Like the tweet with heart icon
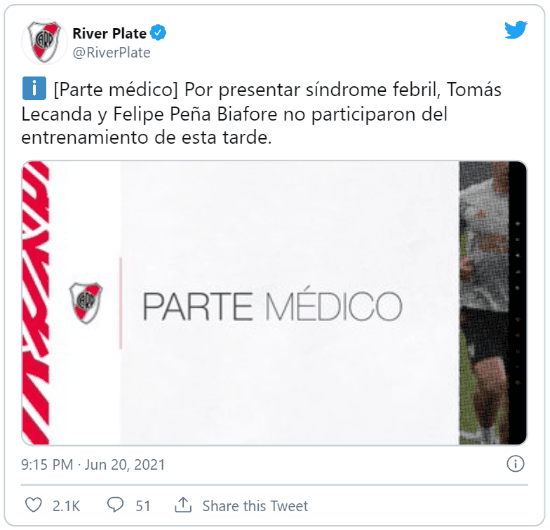 point(34,505)
